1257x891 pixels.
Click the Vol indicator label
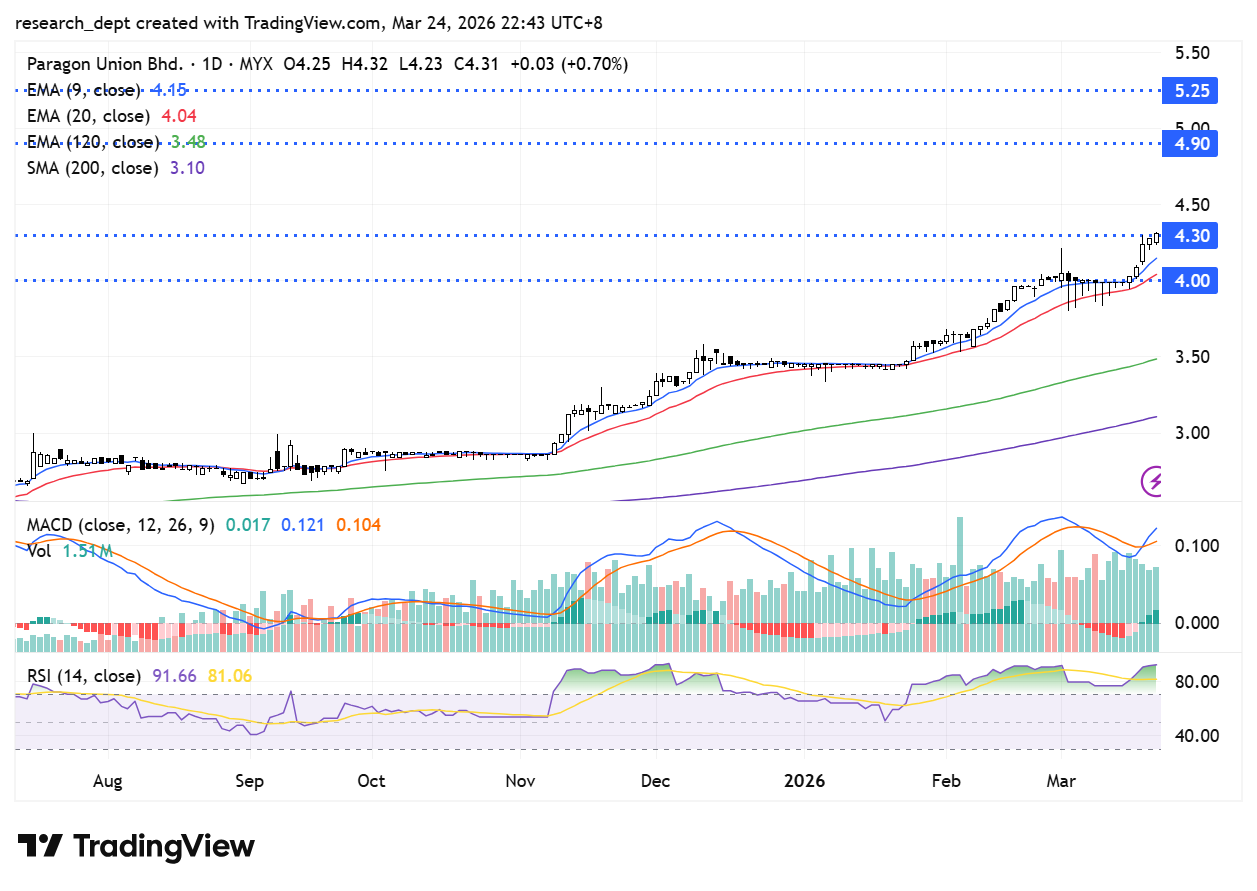[40, 551]
